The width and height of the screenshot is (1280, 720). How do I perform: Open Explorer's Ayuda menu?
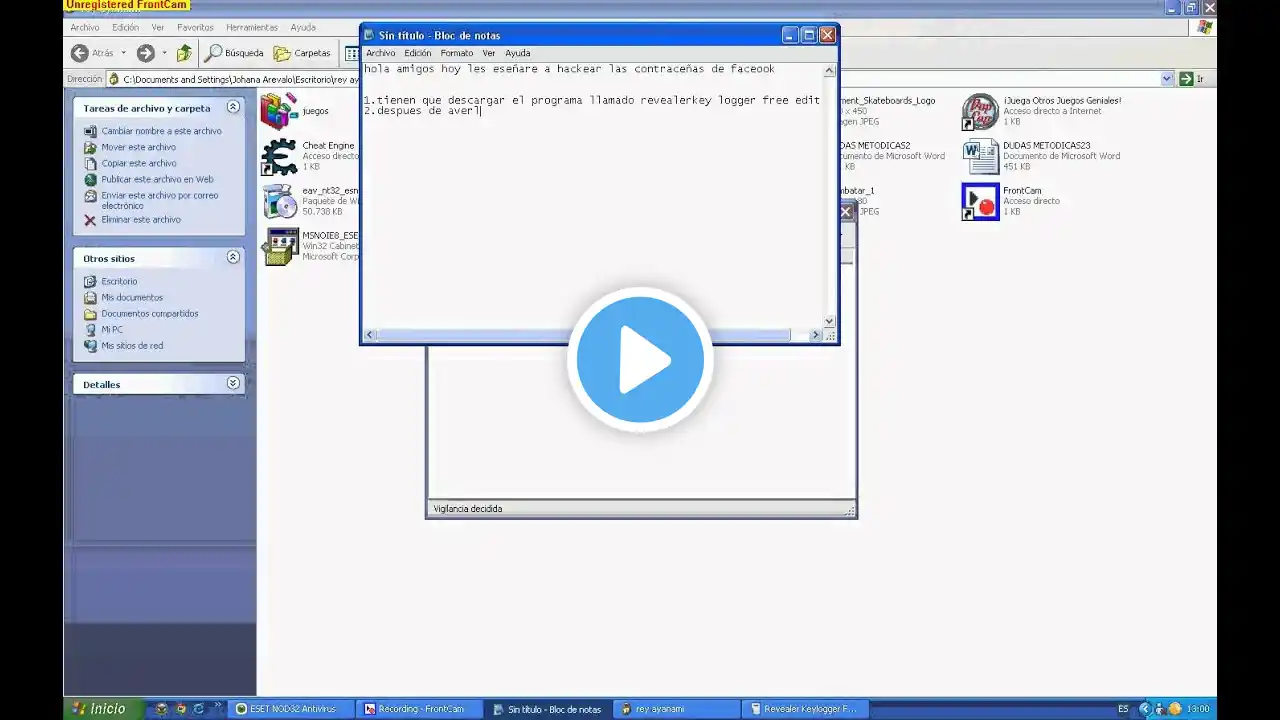[x=303, y=28]
